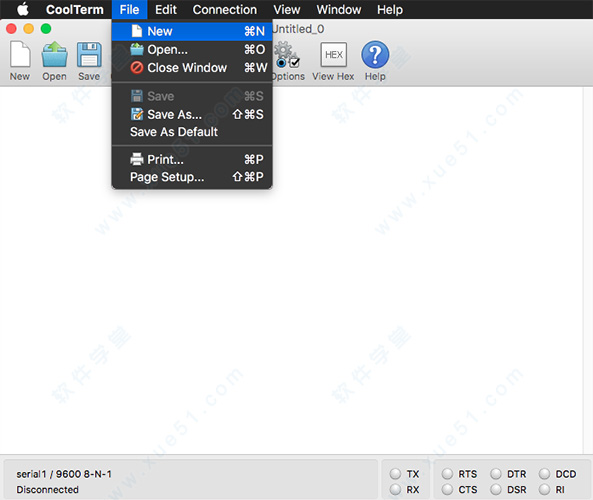Click the RX indicator light
This screenshot has height=500, width=593.
(x=396, y=489)
